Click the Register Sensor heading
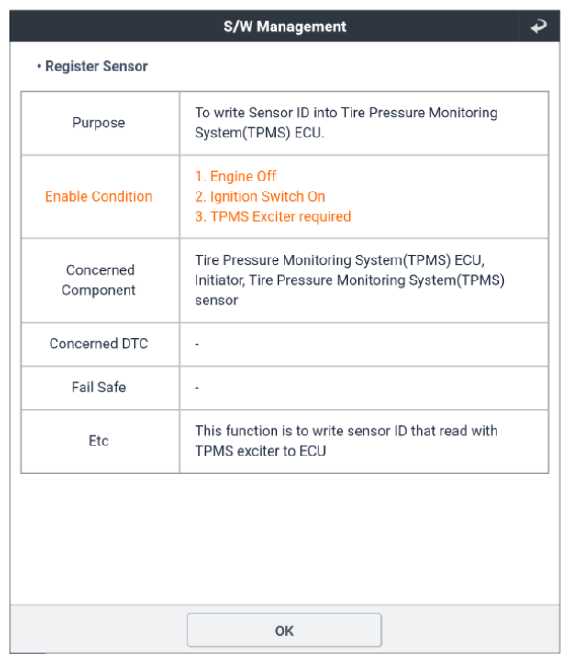 pos(96,66)
